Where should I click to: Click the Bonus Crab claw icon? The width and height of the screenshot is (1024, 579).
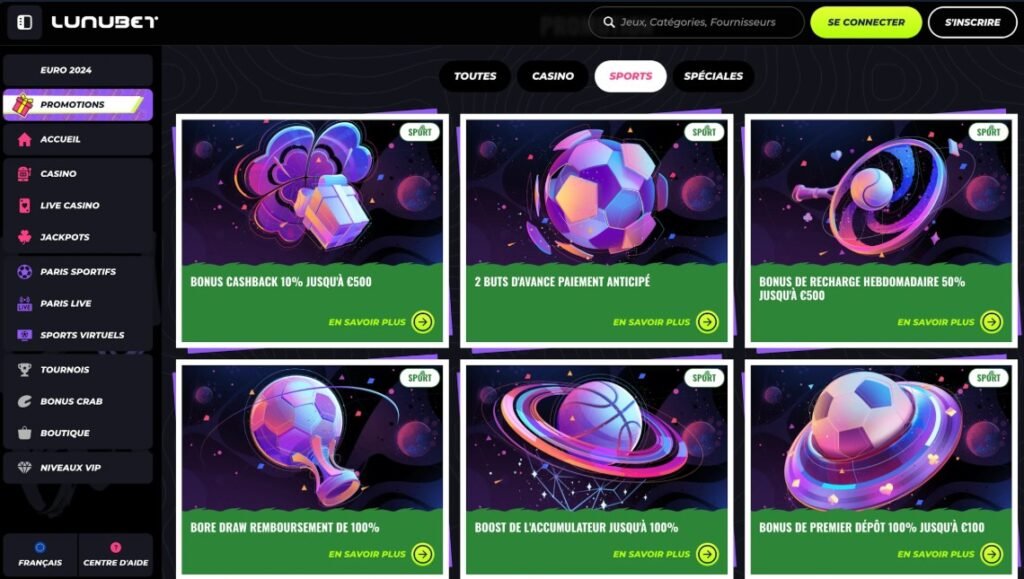pyautogui.click(x=24, y=401)
